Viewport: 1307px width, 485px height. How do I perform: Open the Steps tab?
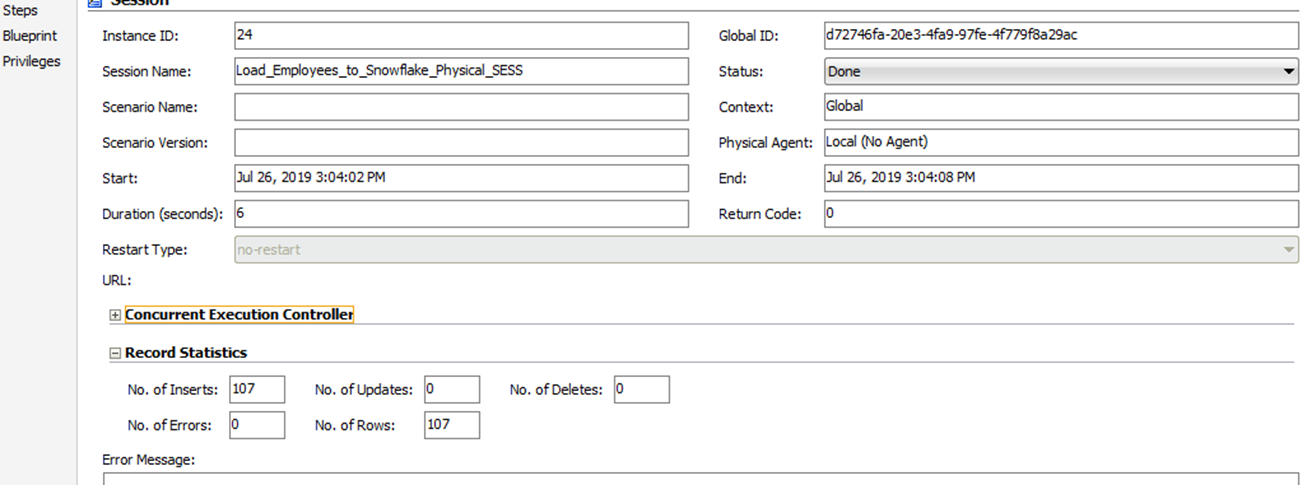20,10
